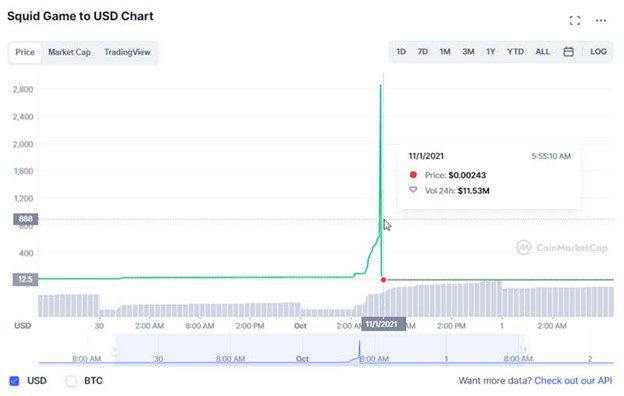Select the 1M time range
The height and width of the screenshot is (396, 624).
[x=445, y=52]
